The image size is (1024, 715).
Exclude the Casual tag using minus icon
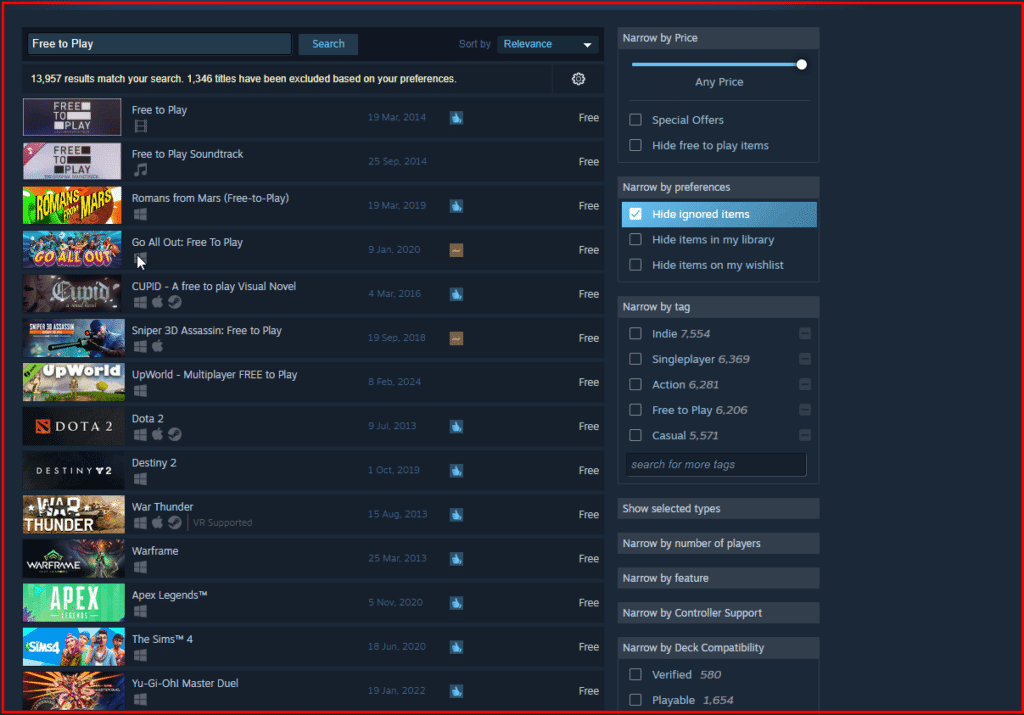(x=805, y=436)
